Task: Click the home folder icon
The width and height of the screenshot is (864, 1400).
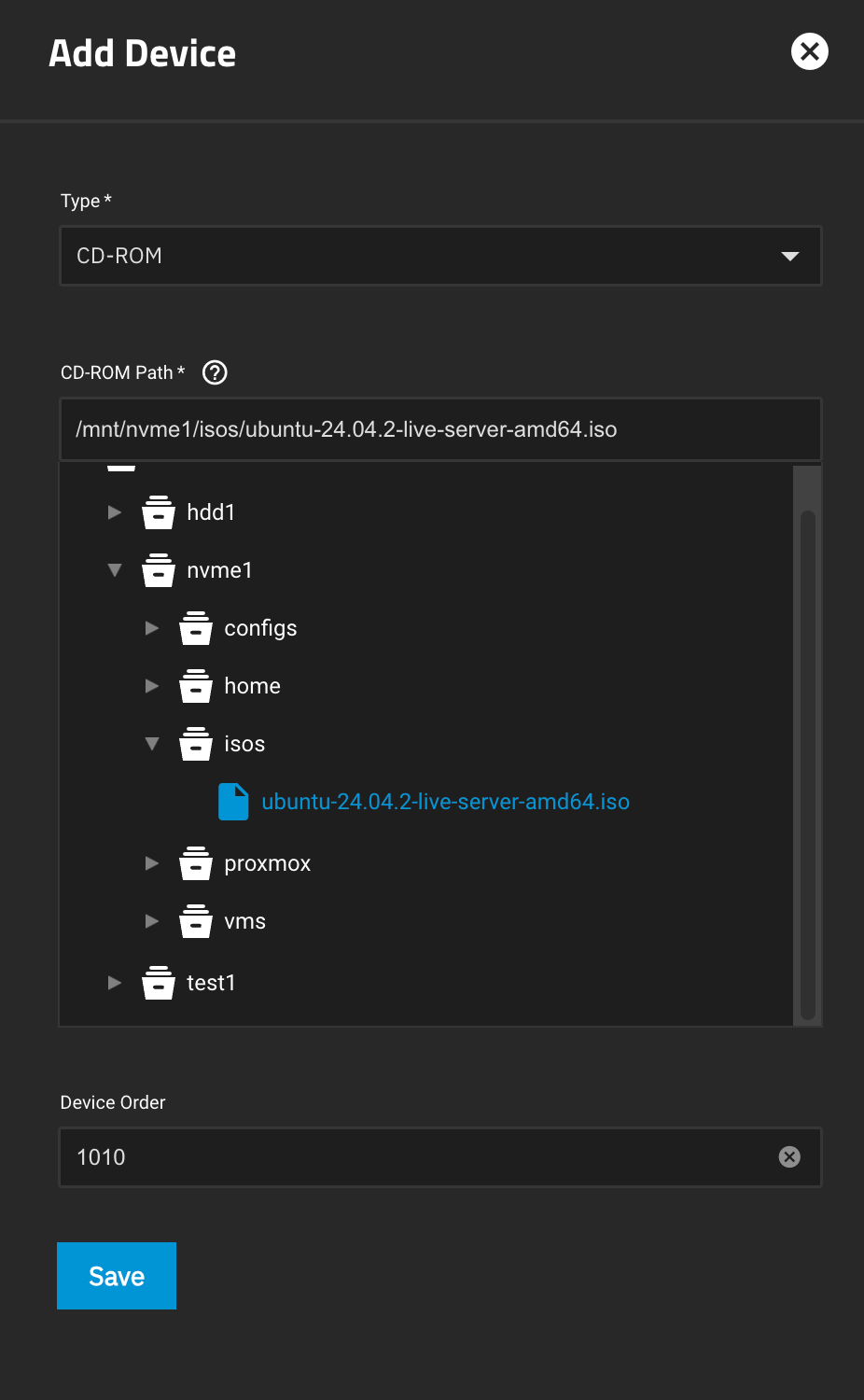Action: coord(196,686)
